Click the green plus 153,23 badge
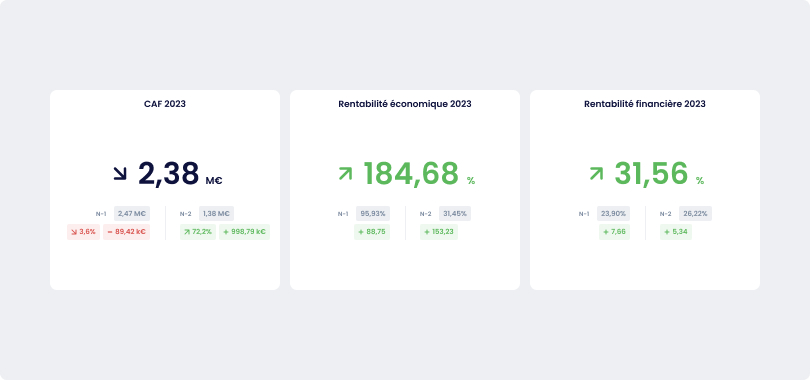 [x=439, y=232]
